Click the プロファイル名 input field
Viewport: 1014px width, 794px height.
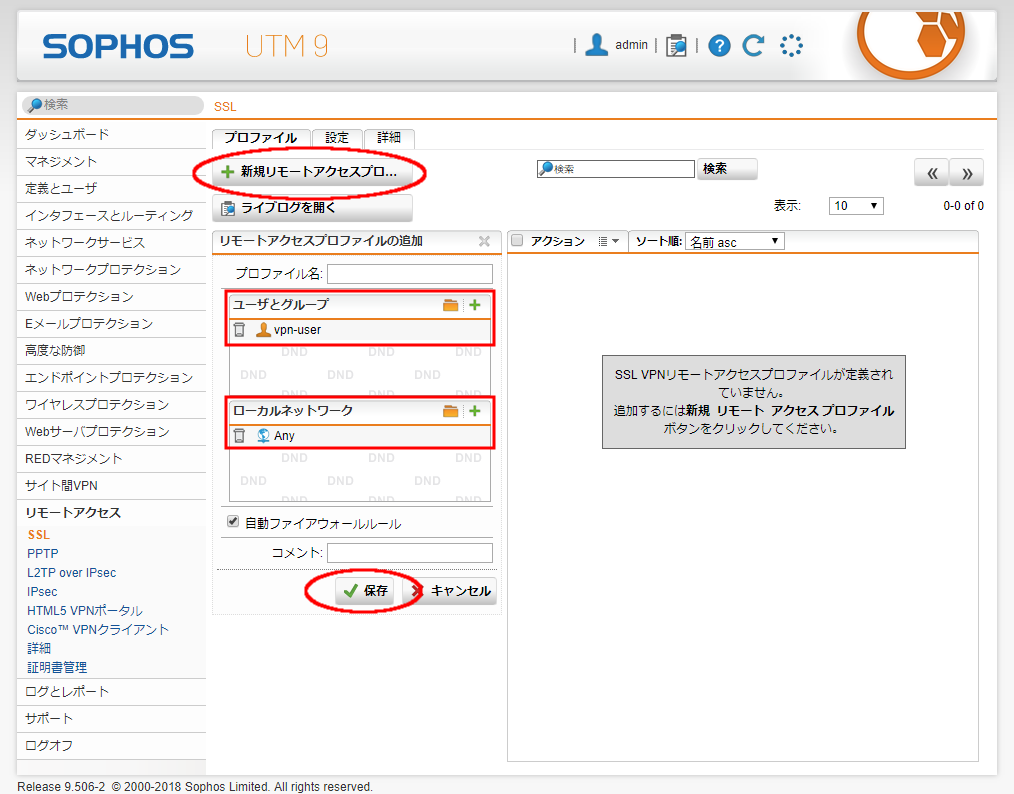coord(410,274)
